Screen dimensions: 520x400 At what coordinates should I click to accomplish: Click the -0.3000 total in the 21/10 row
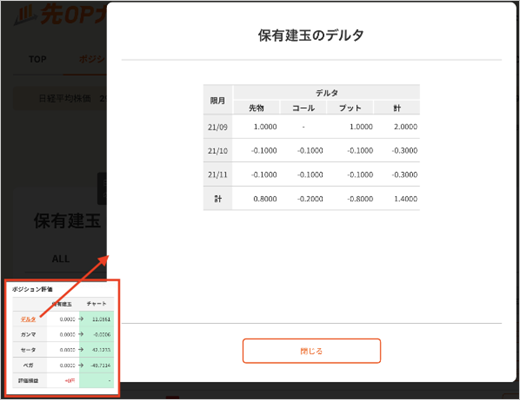pyautogui.click(x=405, y=151)
